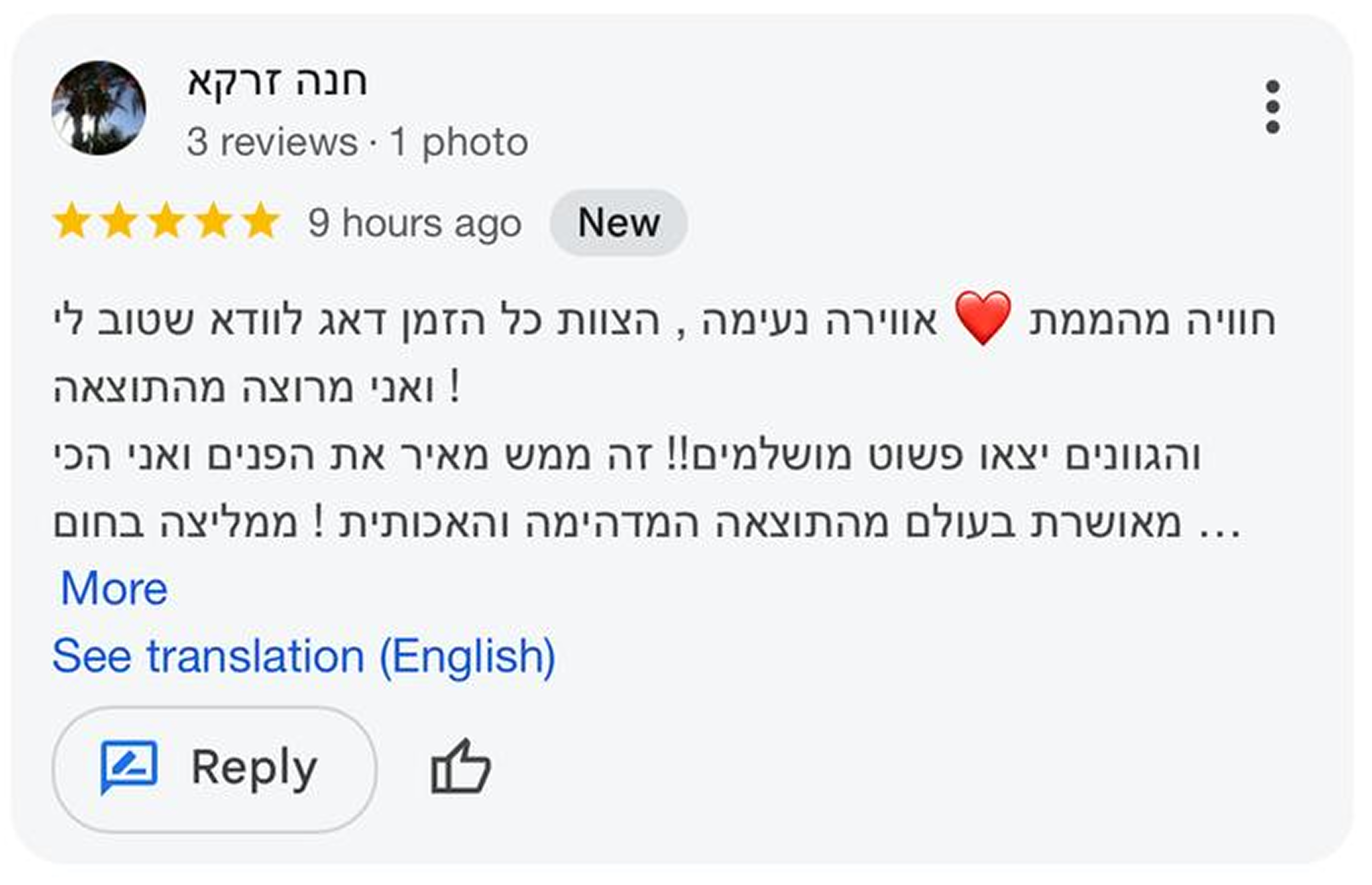Viewport: 1372px width, 885px height.
Task: Click the first gold rating star
Action: 72,221
